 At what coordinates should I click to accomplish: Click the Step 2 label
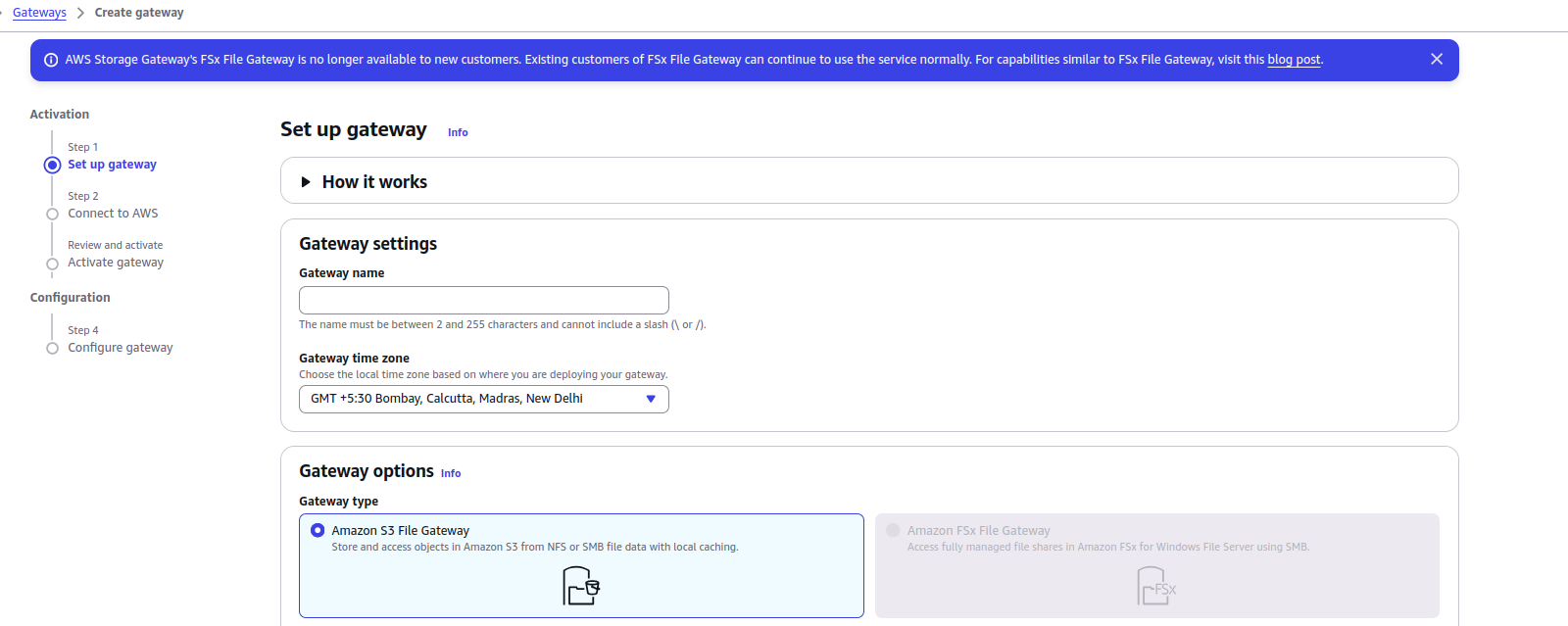83,196
